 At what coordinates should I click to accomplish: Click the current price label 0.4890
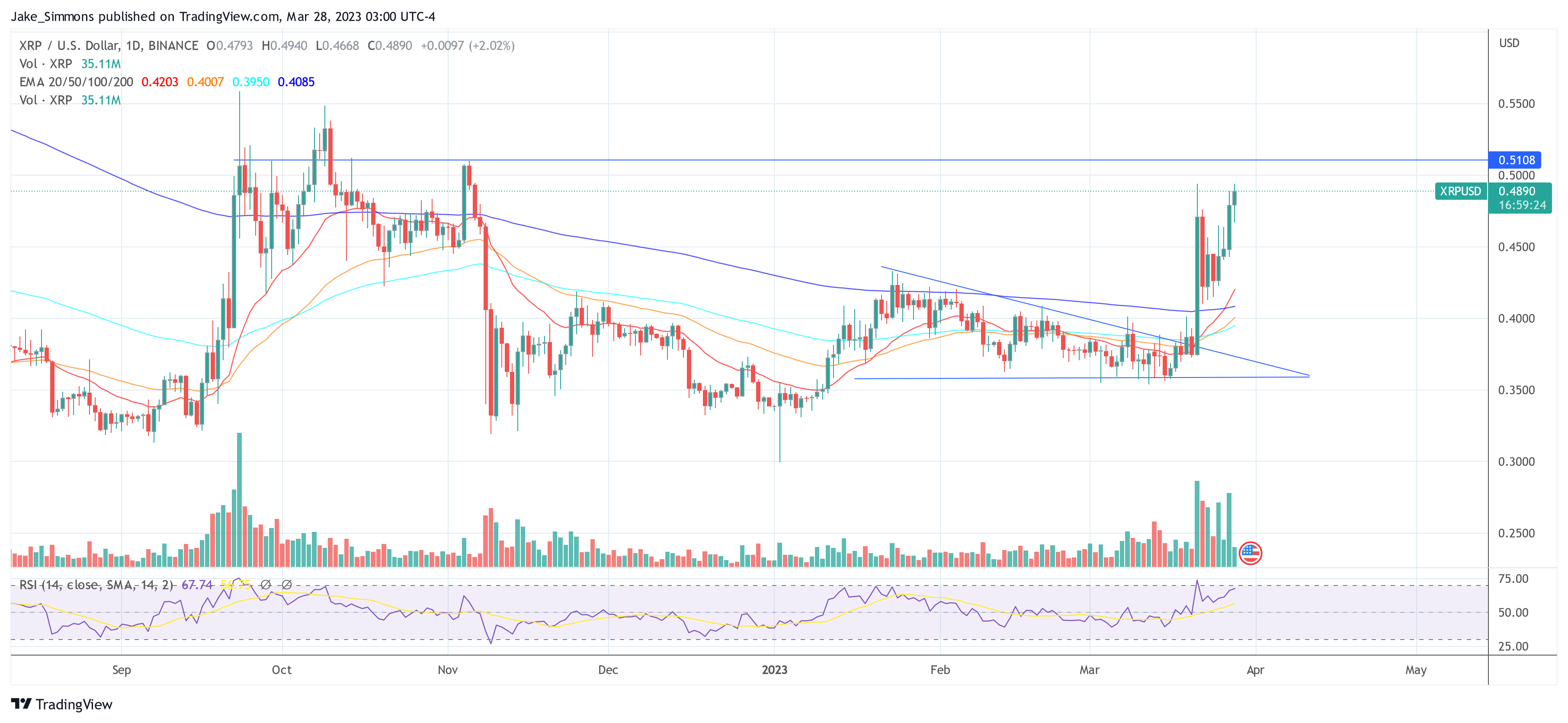point(1517,191)
